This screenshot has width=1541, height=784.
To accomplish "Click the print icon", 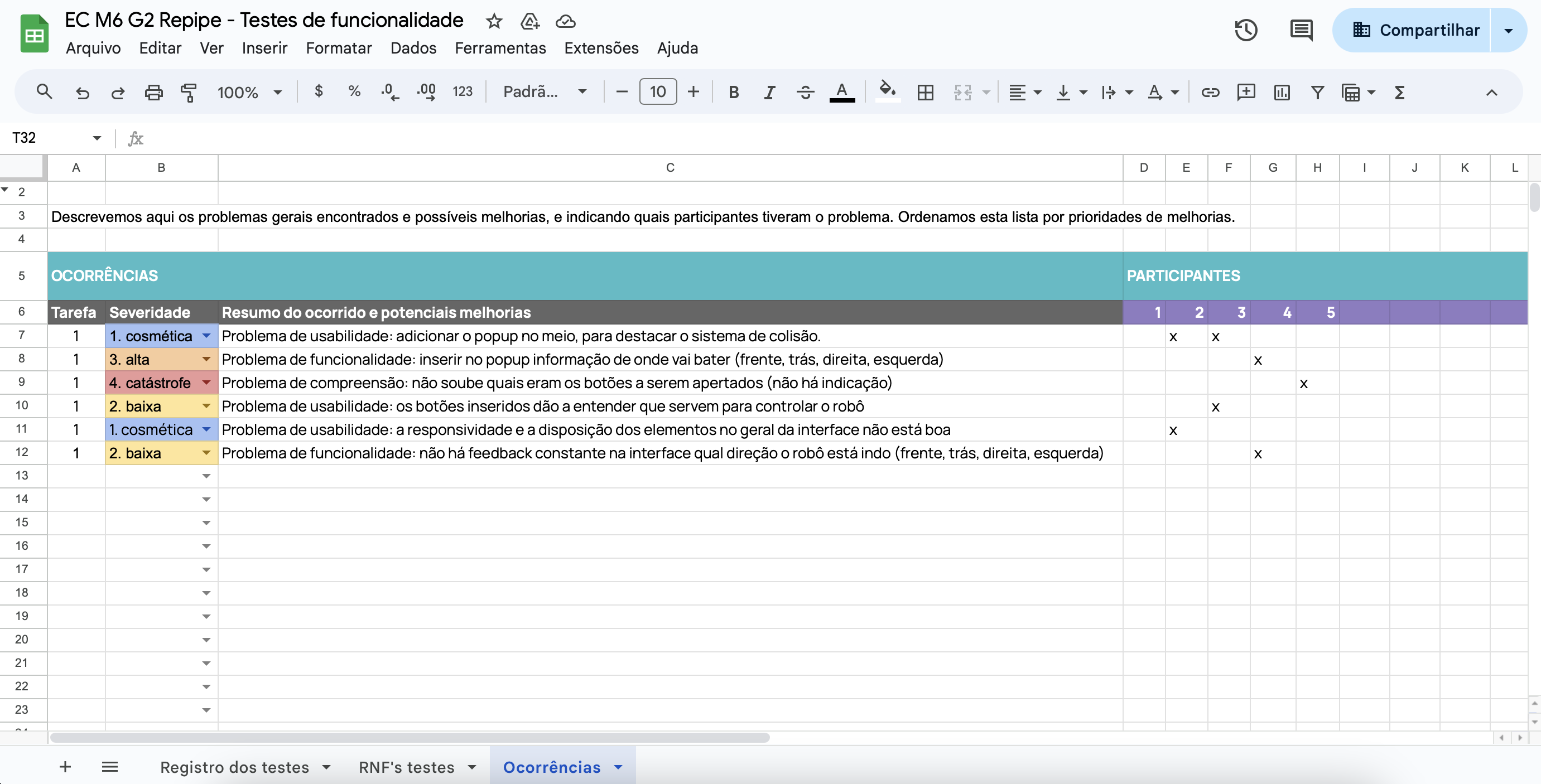I will (154, 92).
